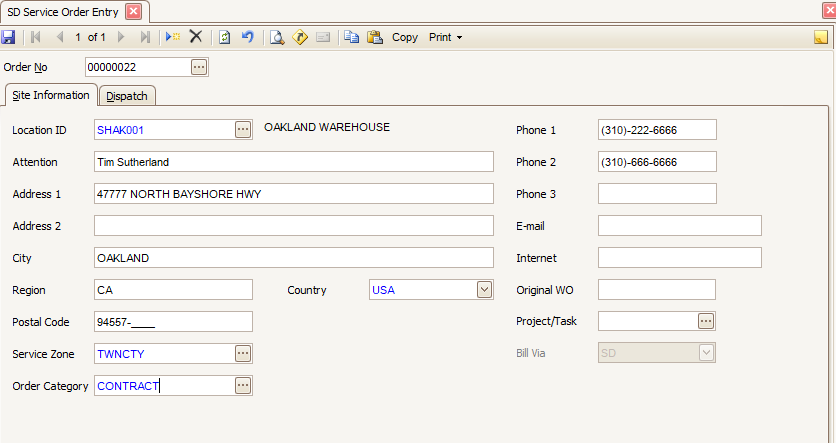Open the Country dropdown list
836x443 pixels.
(x=484, y=290)
